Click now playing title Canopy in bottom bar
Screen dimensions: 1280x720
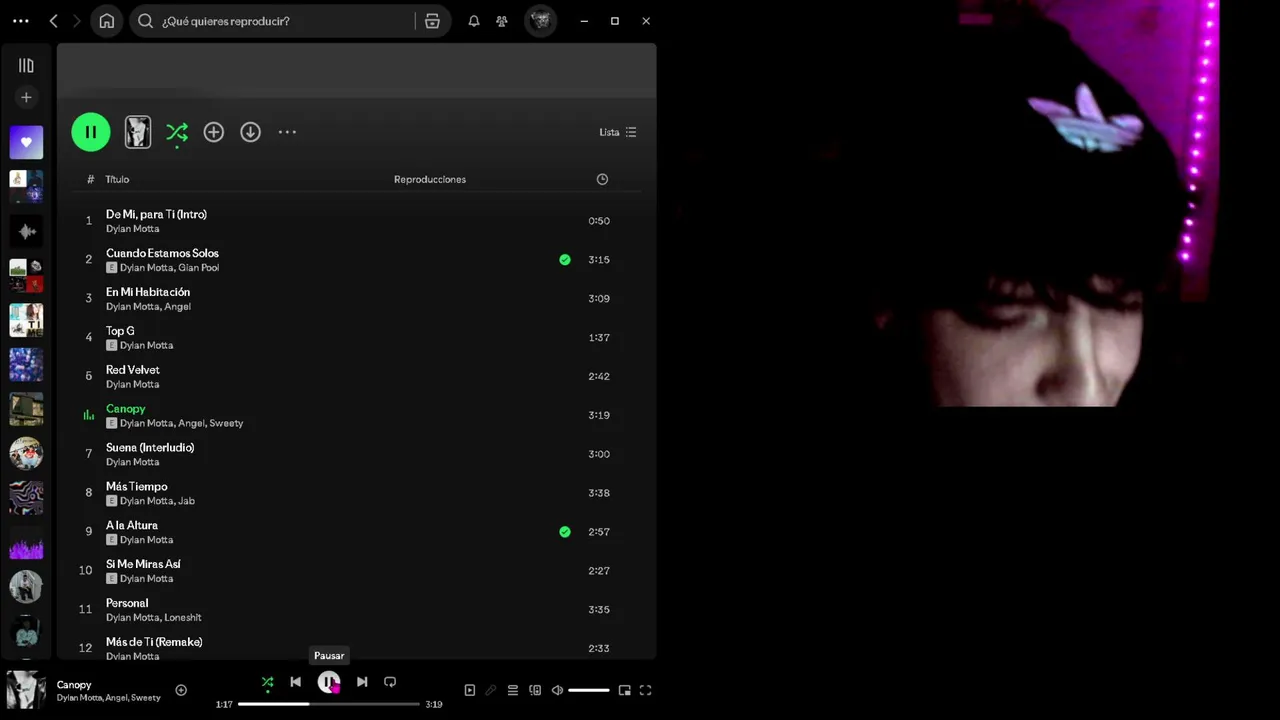pyautogui.click(x=74, y=685)
